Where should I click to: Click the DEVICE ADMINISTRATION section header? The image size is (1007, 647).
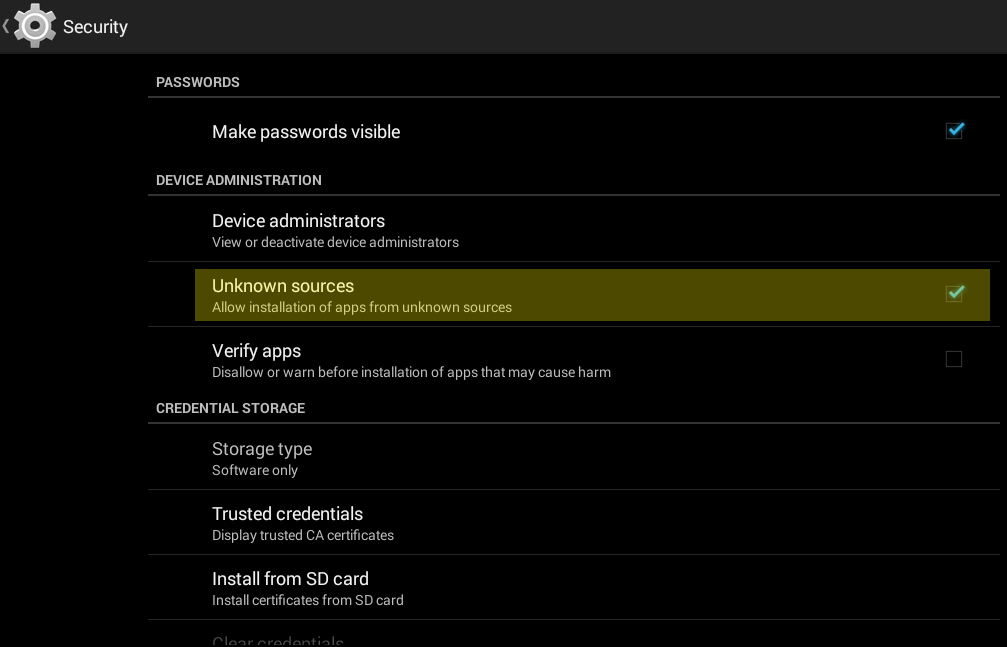239,180
